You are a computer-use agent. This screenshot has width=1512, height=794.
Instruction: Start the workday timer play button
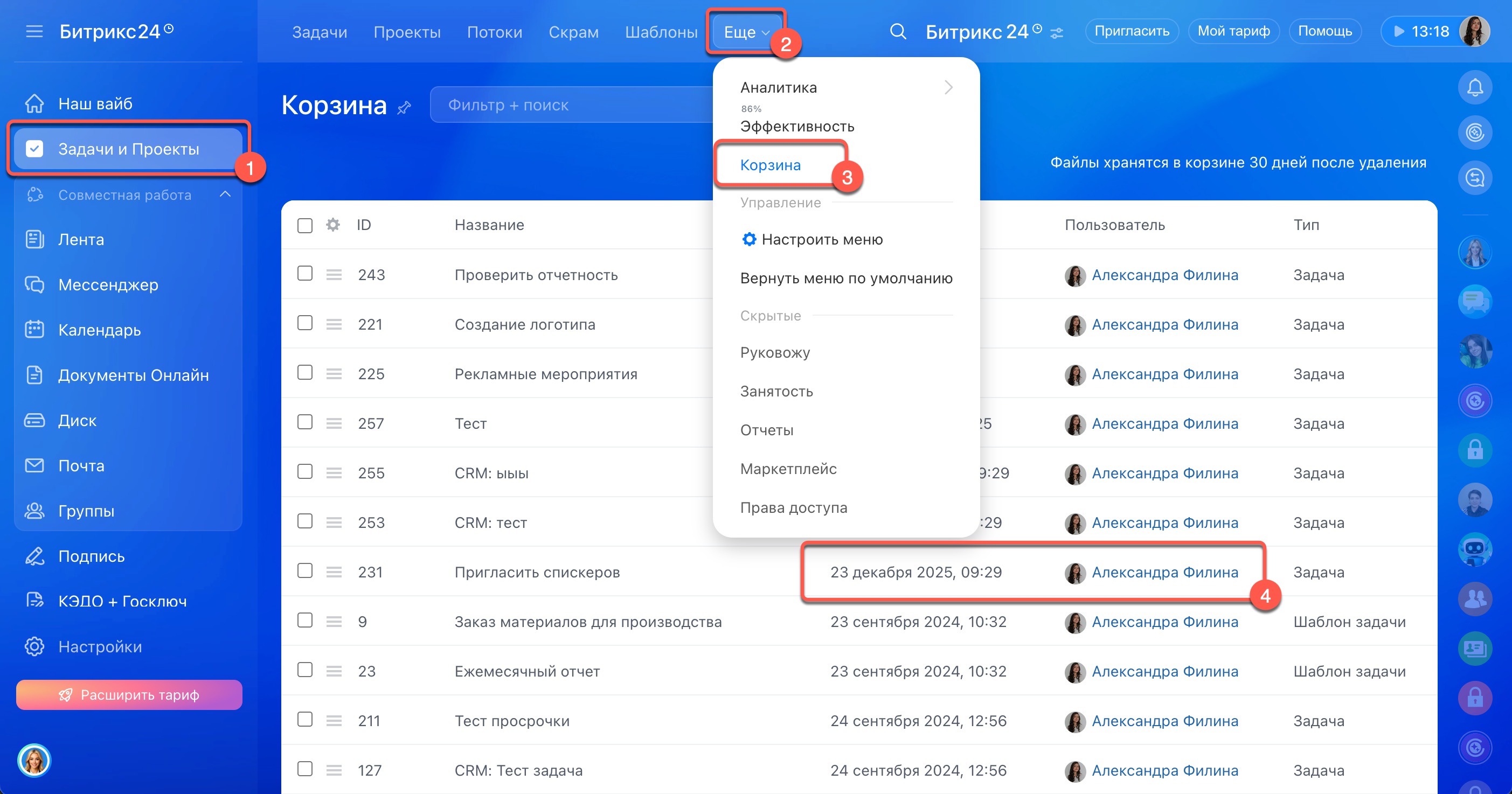1399,31
